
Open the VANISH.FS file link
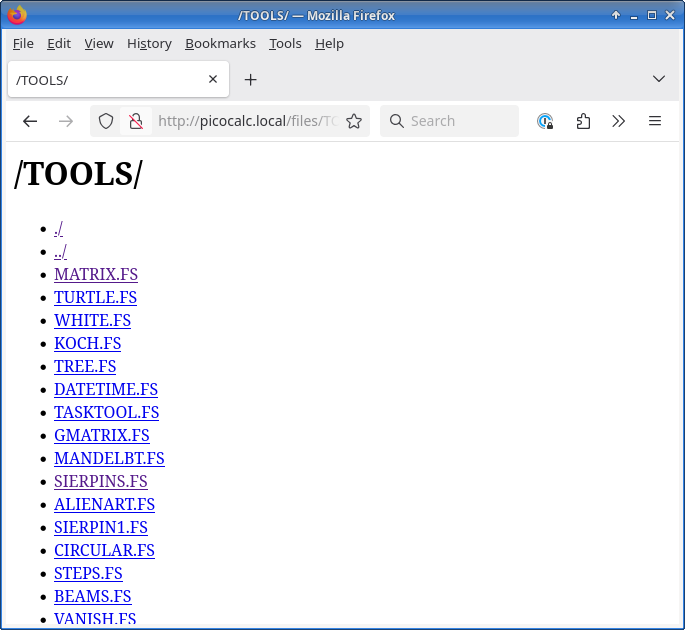click(95, 620)
